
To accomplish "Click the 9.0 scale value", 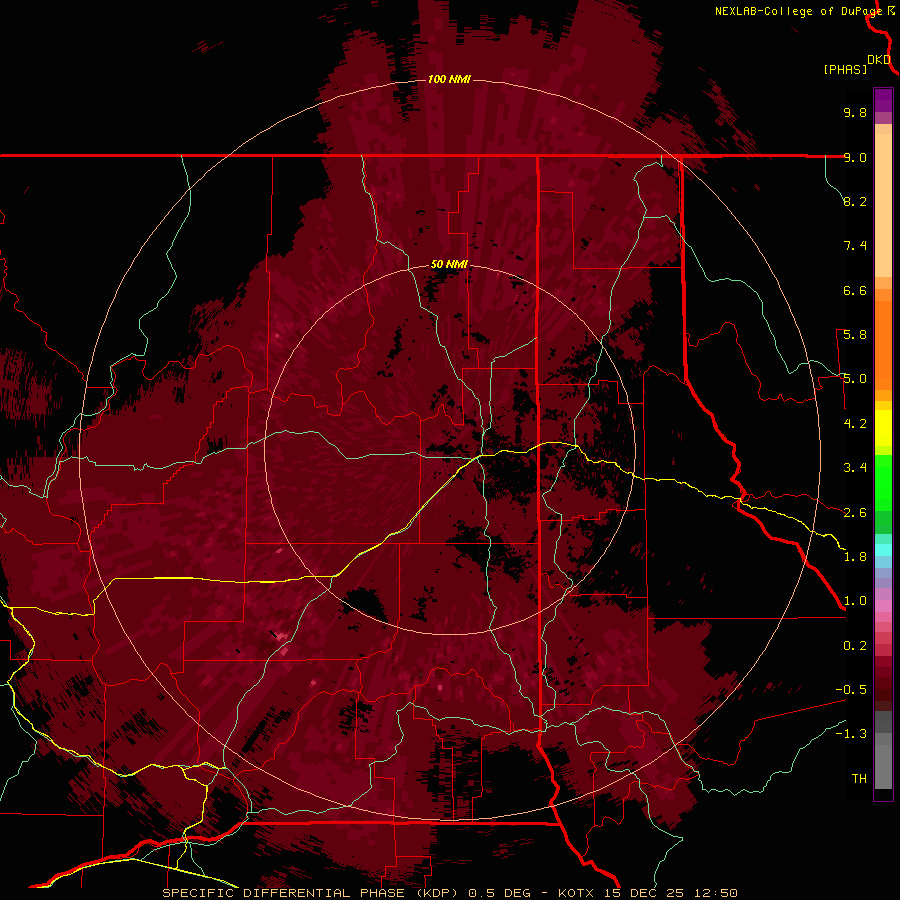I will 855,157.
